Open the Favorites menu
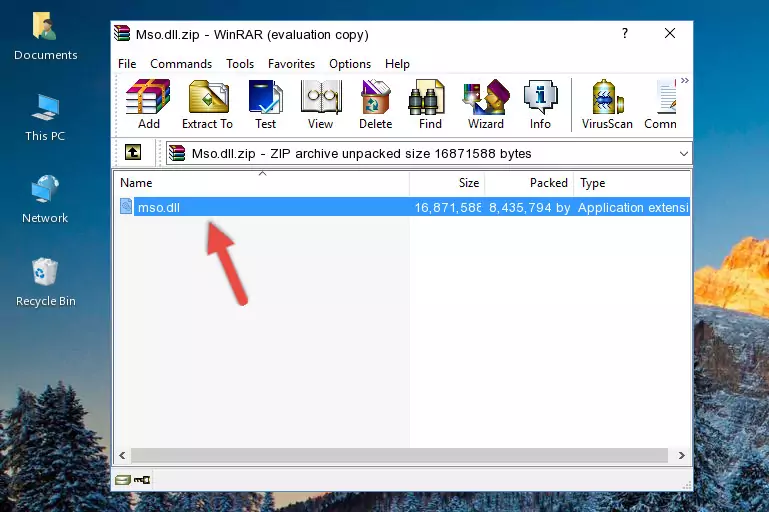Viewport: 769px width, 512px height. click(291, 64)
